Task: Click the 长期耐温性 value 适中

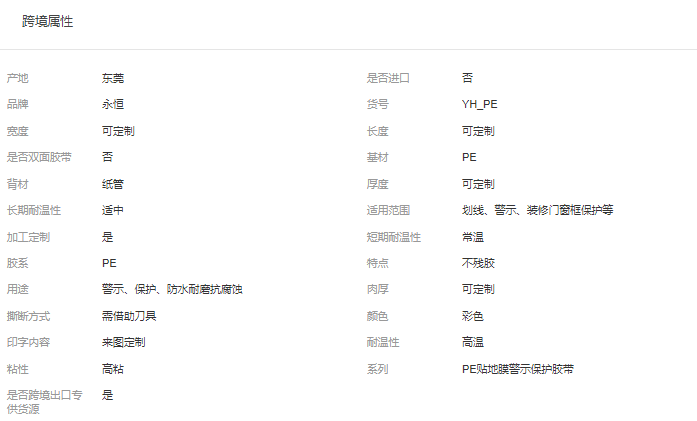Action: pyautogui.click(x=113, y=210)
